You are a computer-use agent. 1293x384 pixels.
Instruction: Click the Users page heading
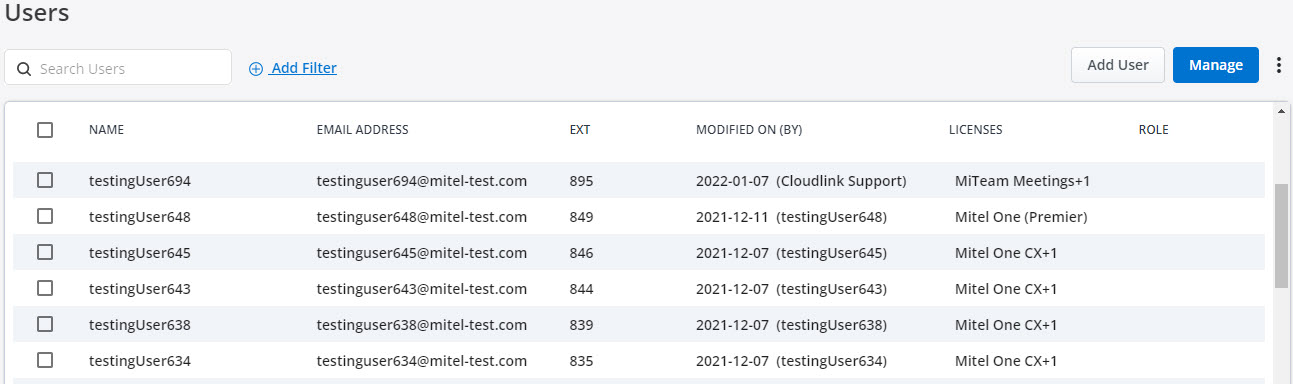click(x=37, y=13)
